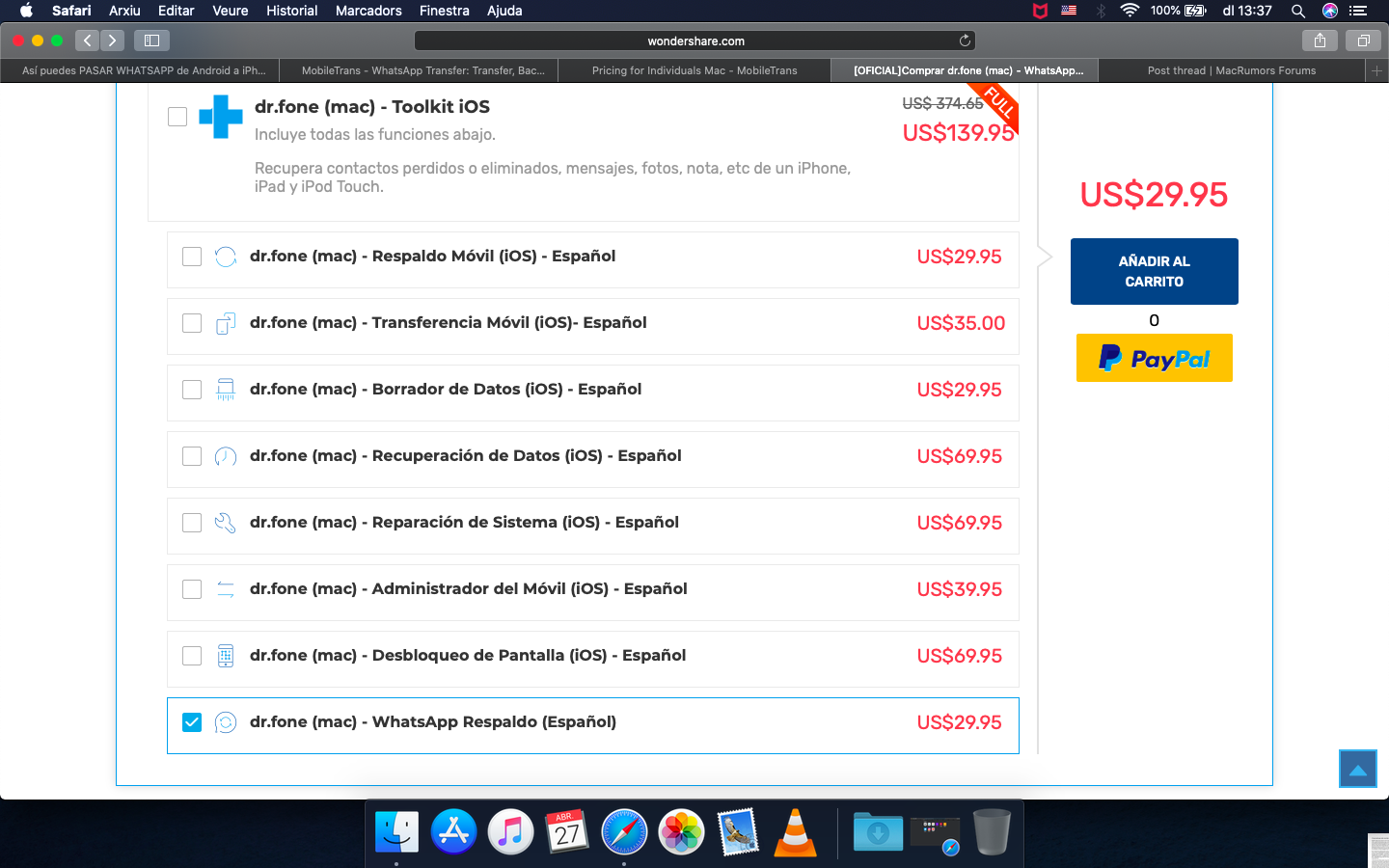Click the US$35.00 price
Image resolution: width=1389 pixels, height=868 pixels.
tap(961, 323)
